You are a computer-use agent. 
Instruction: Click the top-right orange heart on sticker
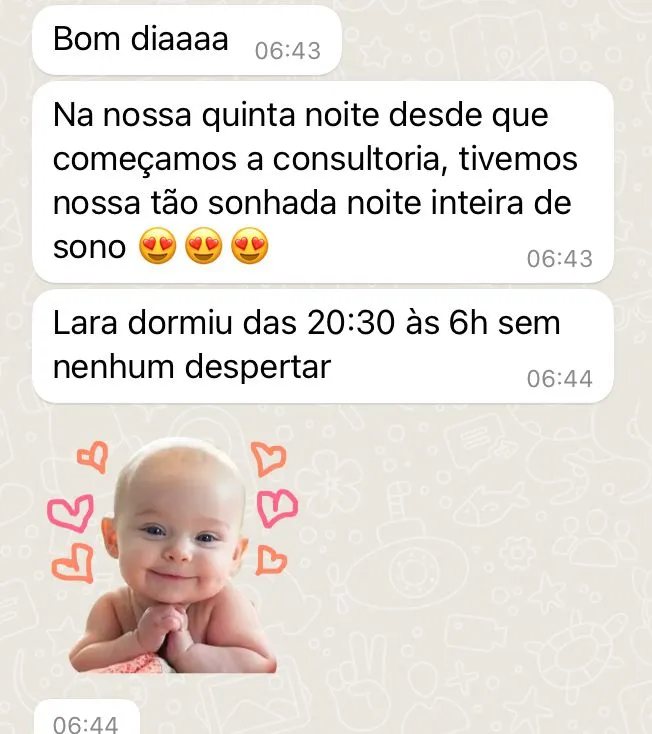[269, 458]
